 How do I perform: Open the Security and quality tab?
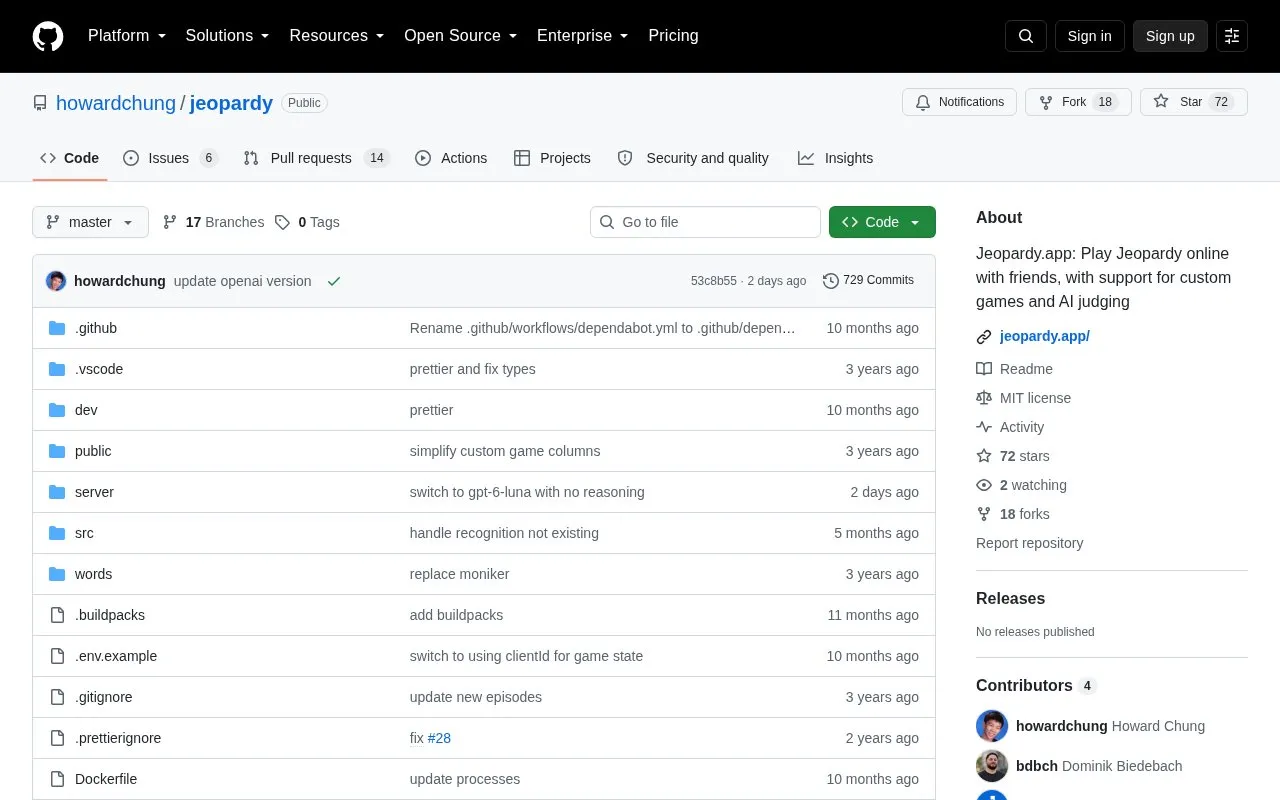pos(693,158)
